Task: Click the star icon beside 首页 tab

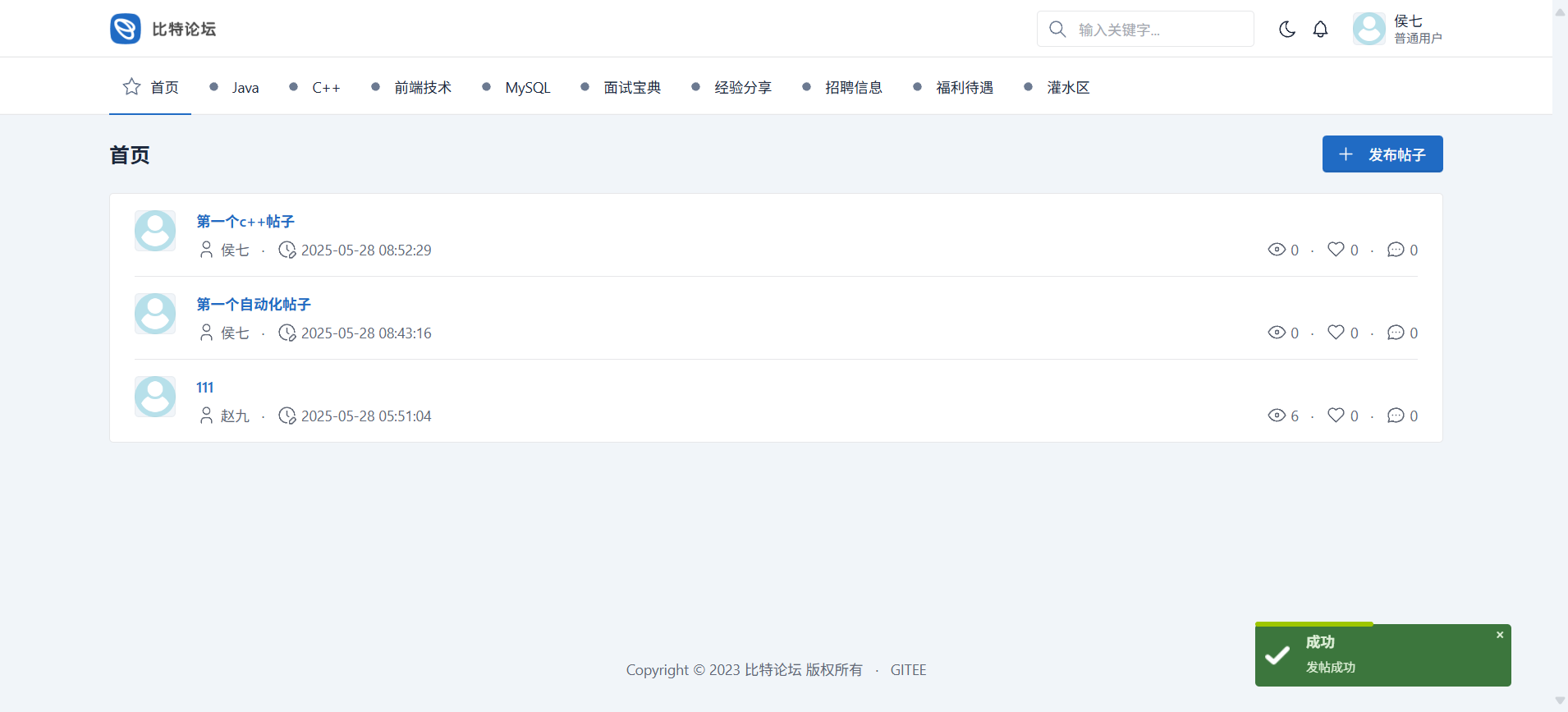Action: click(131, 86)
